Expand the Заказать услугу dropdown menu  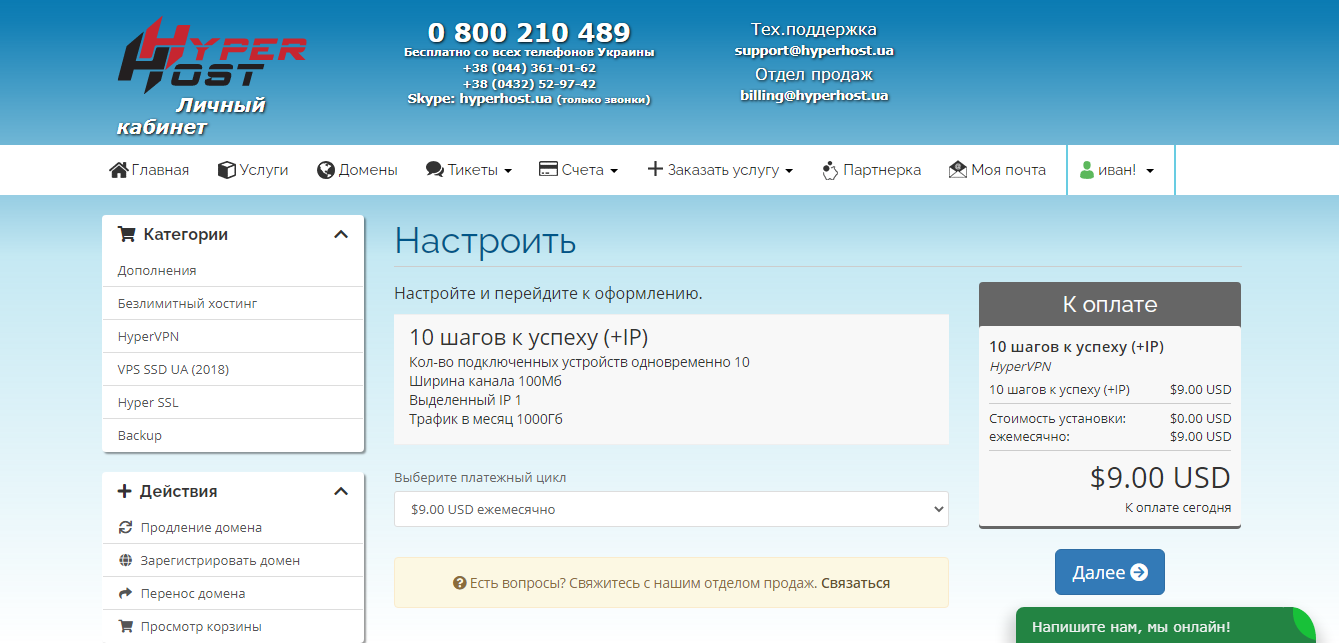click(x=720, y=170)
